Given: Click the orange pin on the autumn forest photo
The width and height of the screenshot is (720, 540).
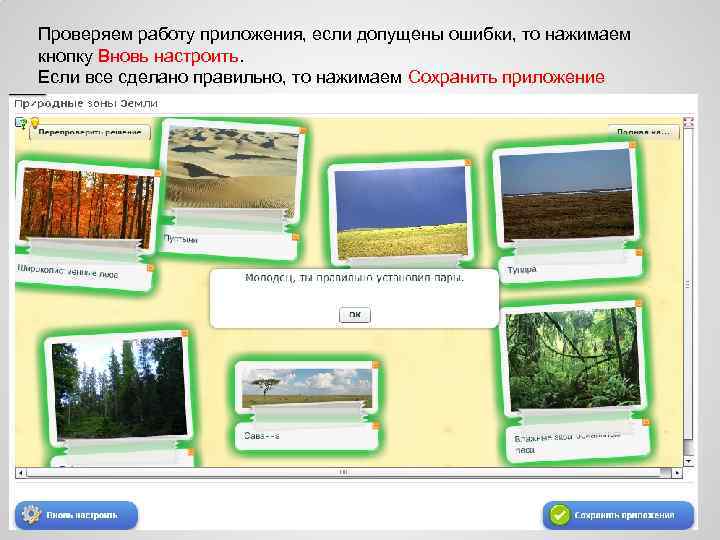Looking at the screenshot, I should coord(158,173).
